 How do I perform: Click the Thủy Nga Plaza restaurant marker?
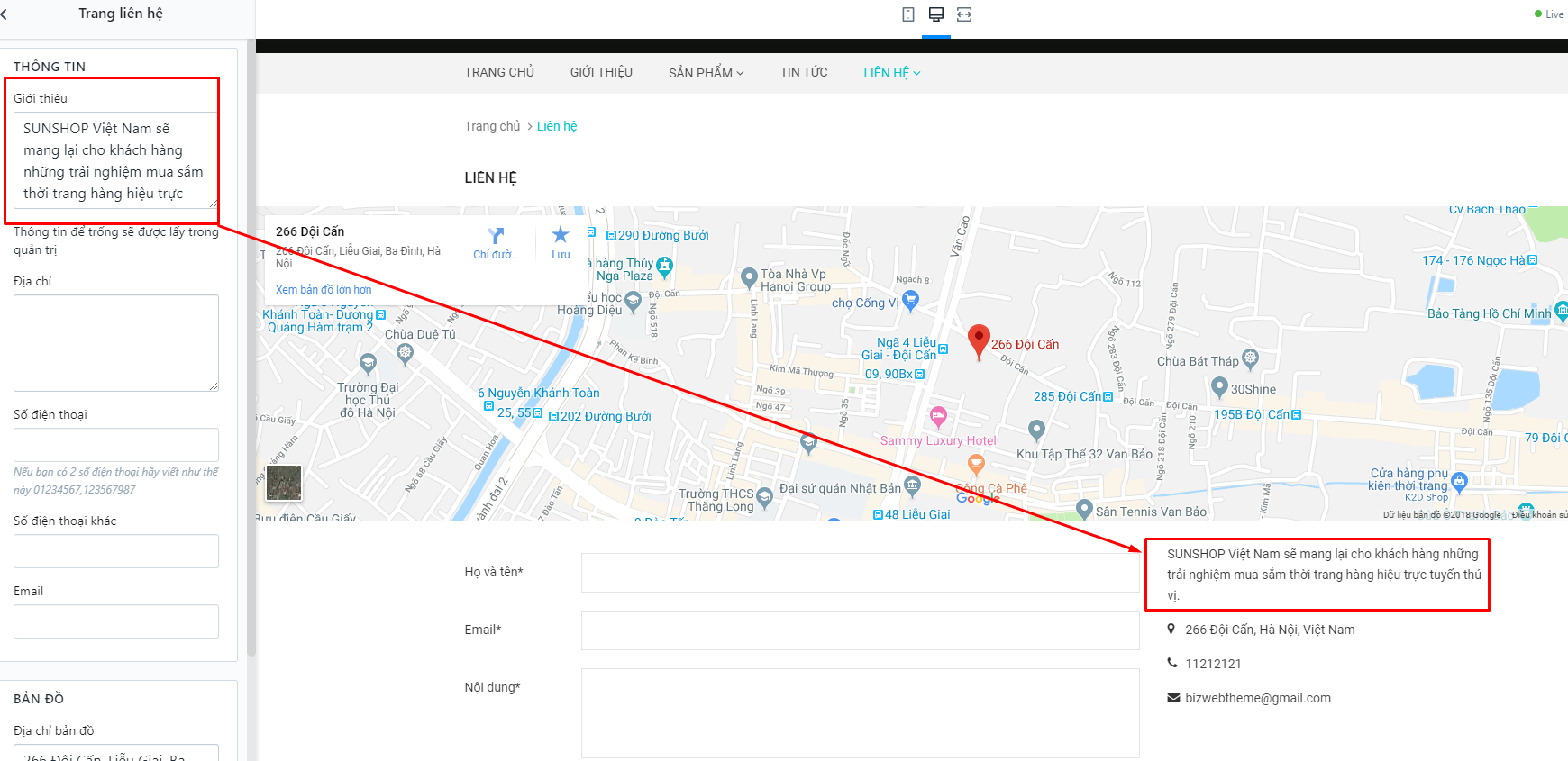click(x=665, y=266)
